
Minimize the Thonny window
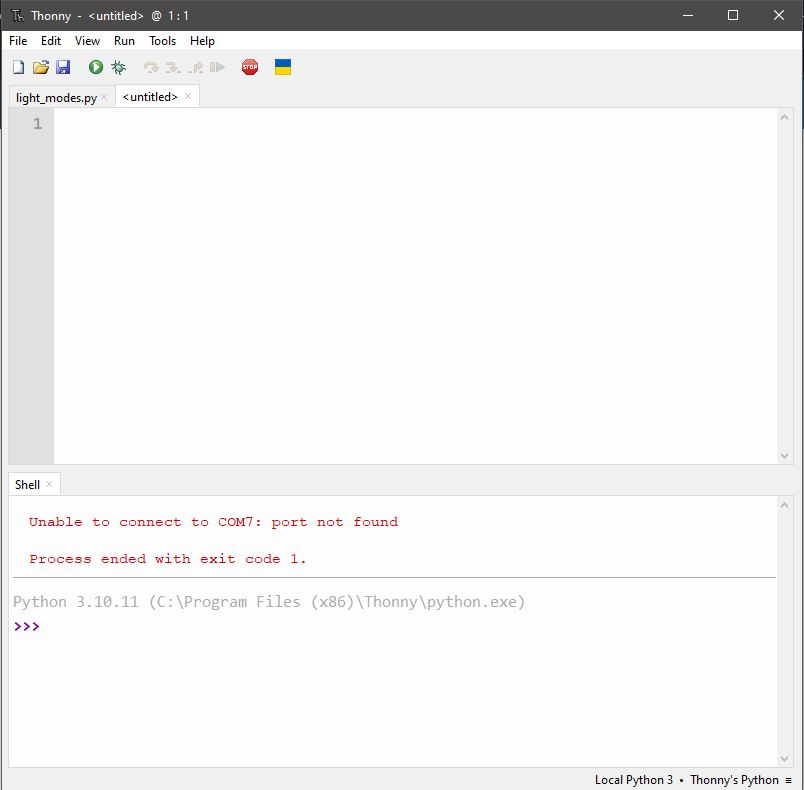[688, 15]
